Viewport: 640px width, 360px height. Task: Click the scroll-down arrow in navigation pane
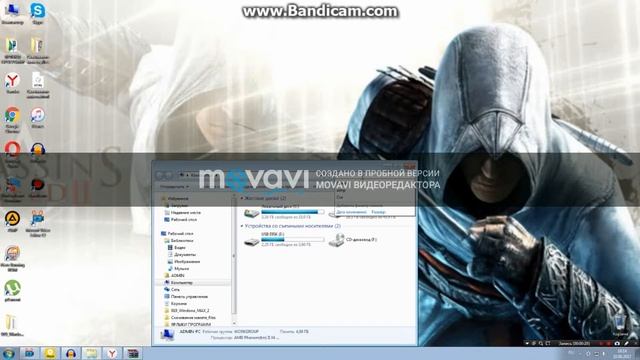(234, 323)
